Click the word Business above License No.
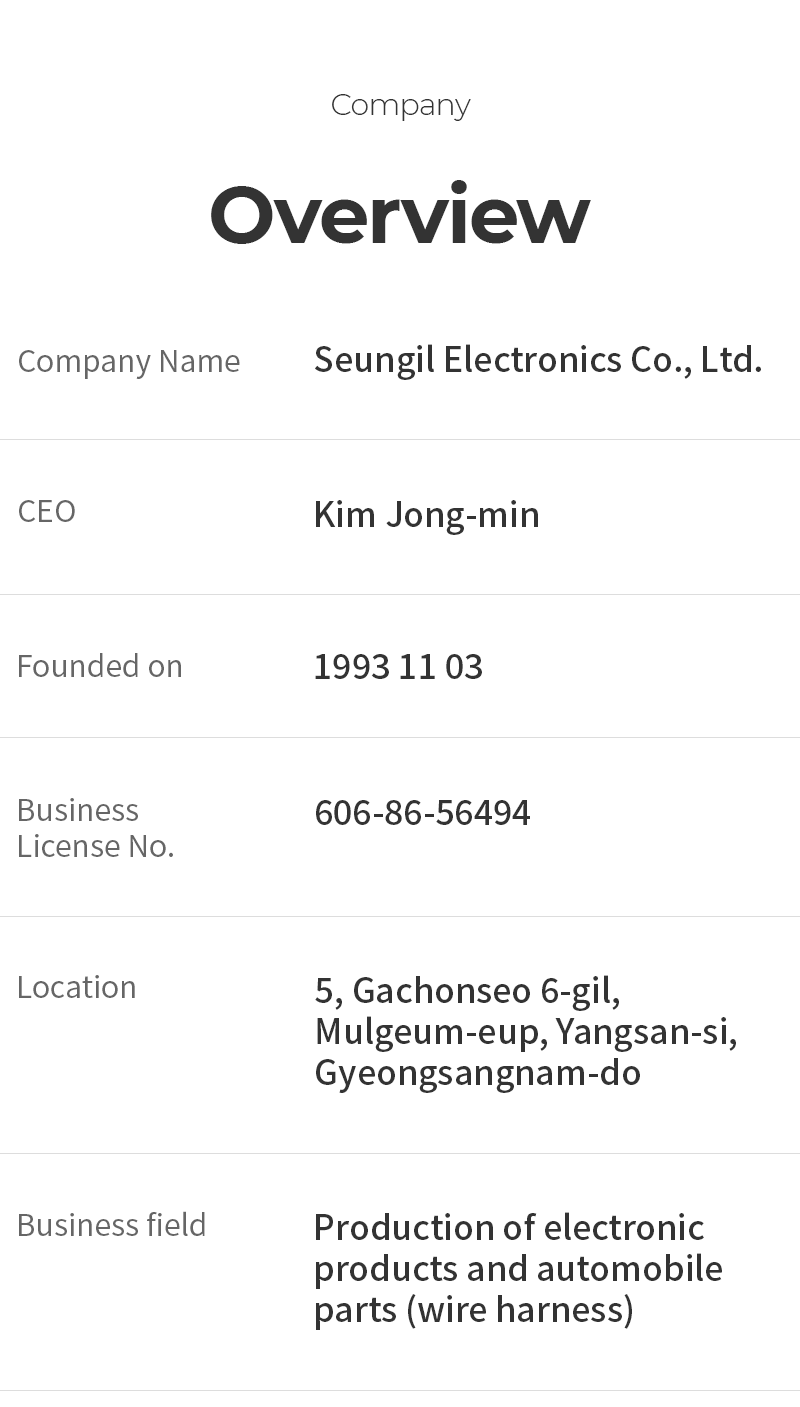The image size is (800, 1407). click(78, 810)
